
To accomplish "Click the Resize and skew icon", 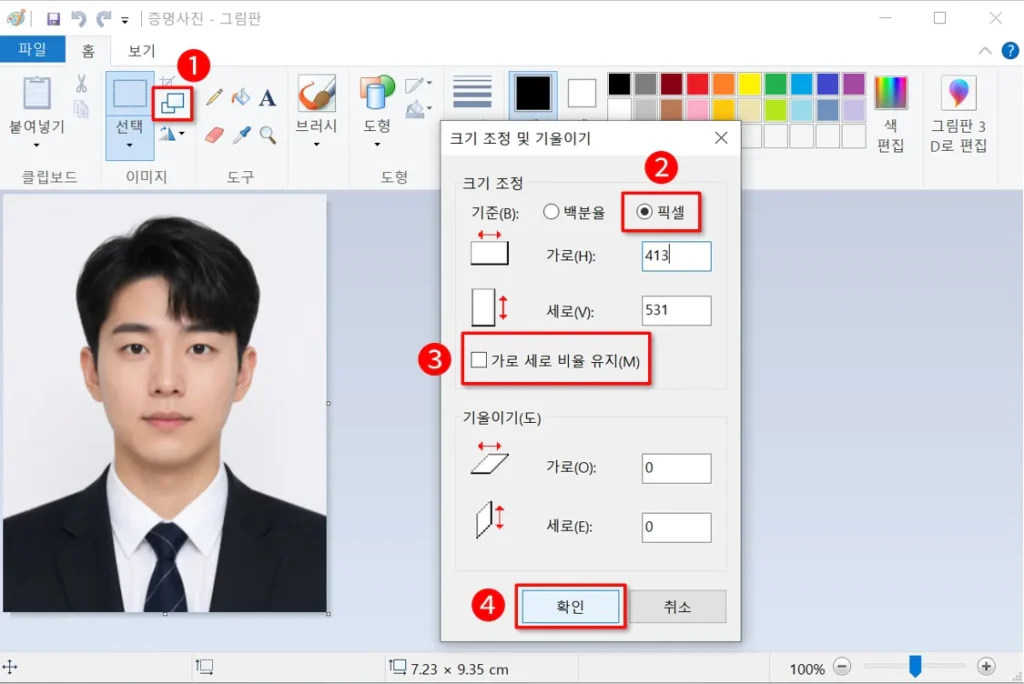I will pos(172,103).
